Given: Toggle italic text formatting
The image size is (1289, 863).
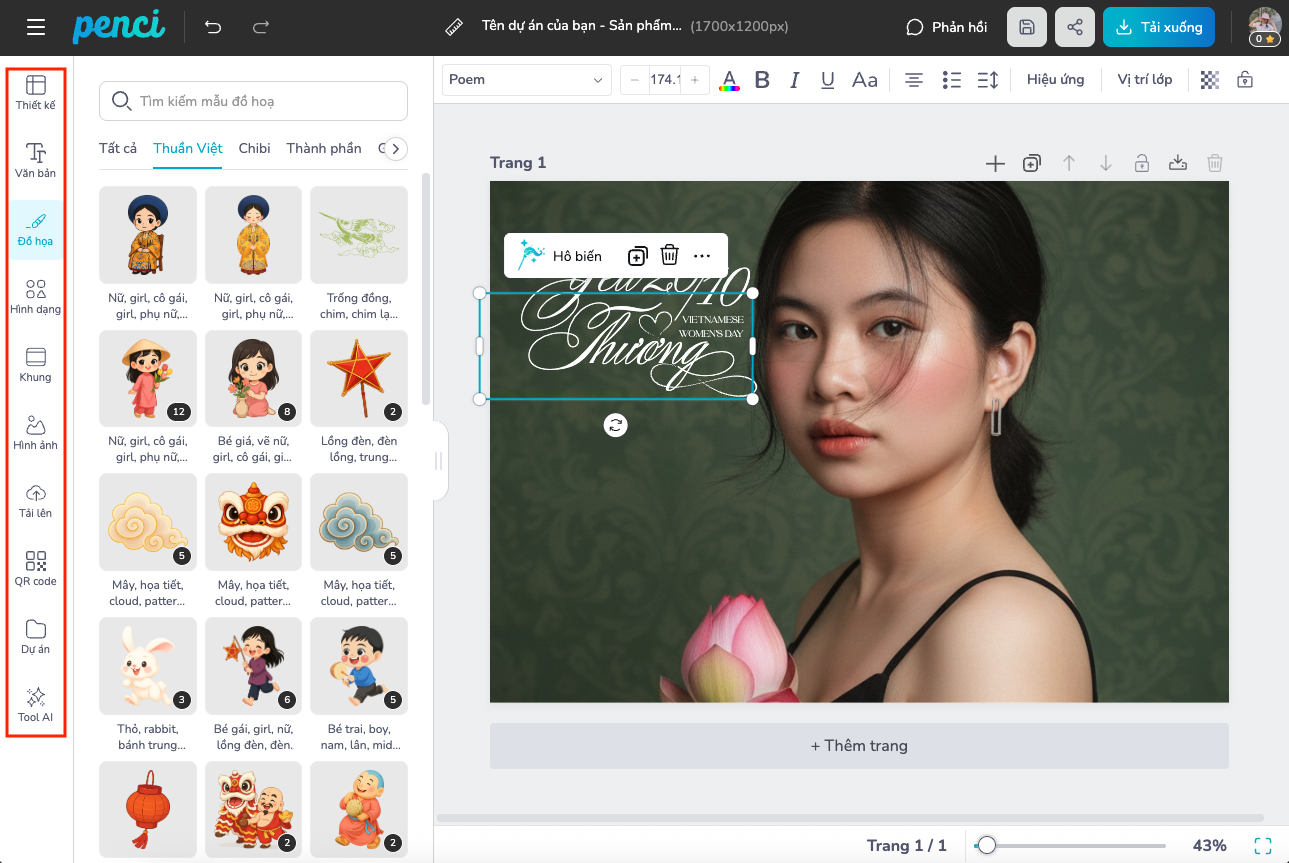Looking at the screenshot, I should coord(795,80).
